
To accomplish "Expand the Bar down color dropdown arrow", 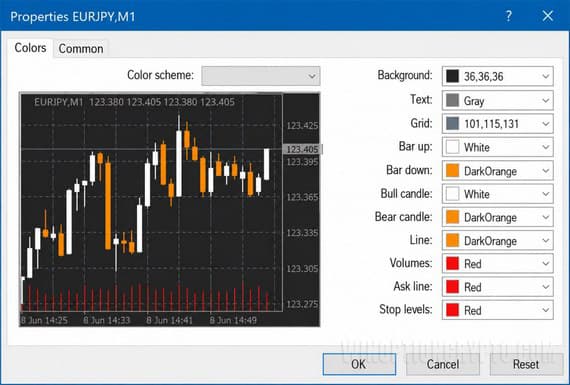I will (x=545, y=171).
